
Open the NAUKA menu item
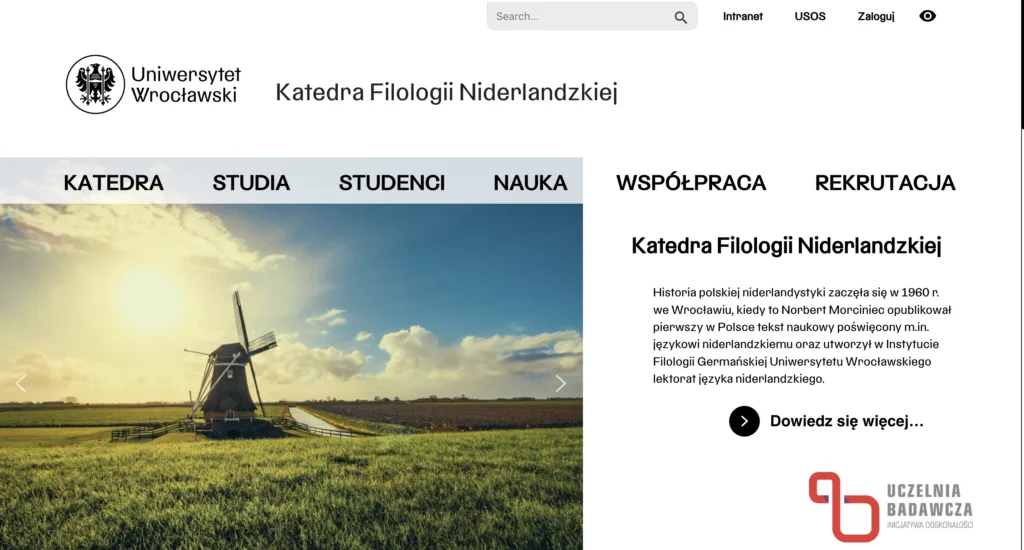coord(530,183)
